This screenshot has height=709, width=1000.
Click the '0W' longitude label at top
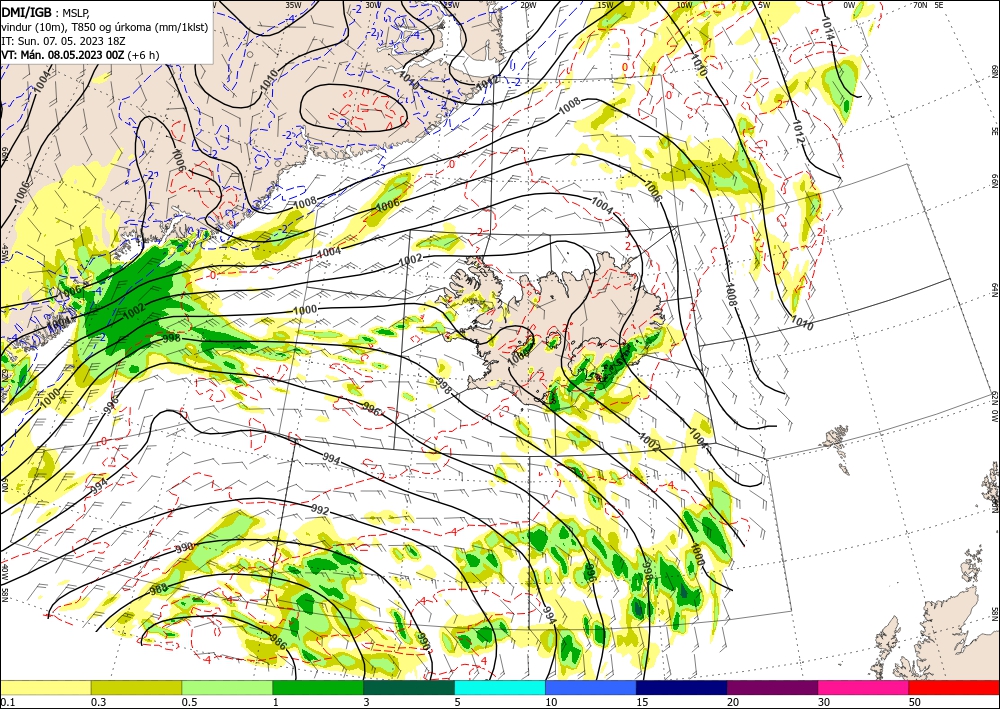[849, 5]
